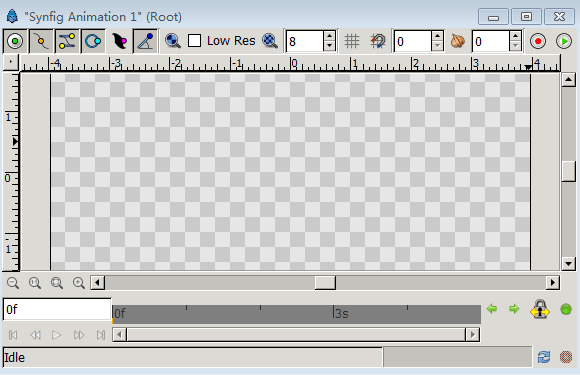Click the green preview play icon

point(564,41)
